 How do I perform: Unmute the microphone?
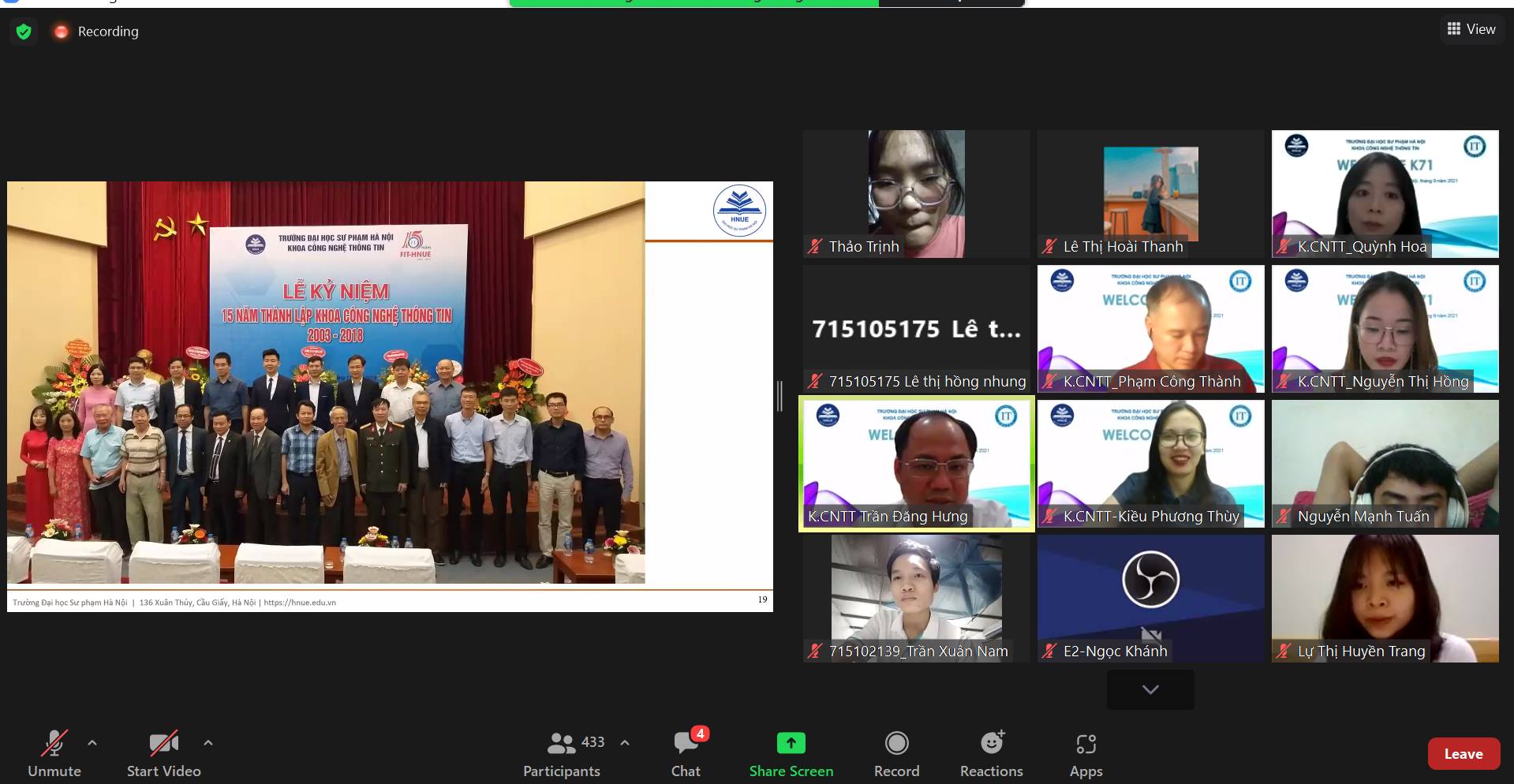(x=54, y=753)
